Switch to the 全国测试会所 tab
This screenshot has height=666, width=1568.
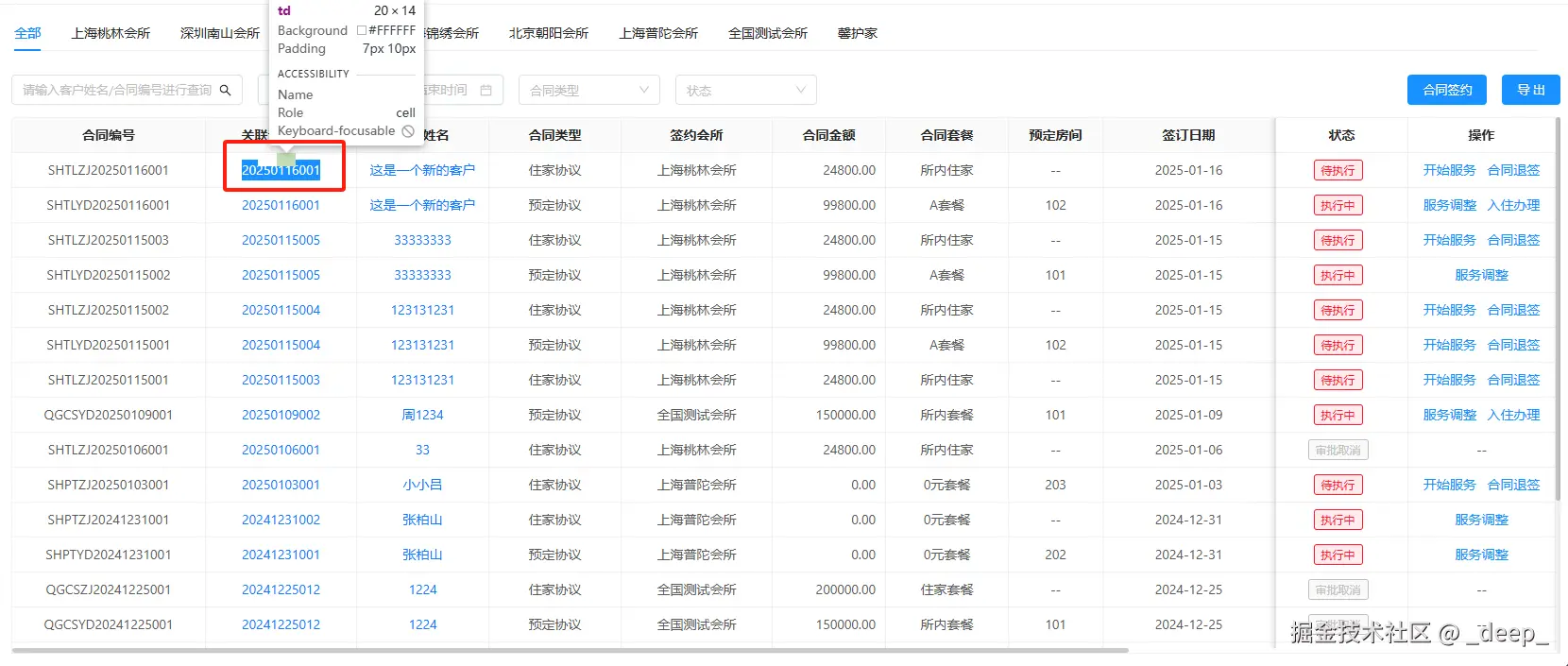coord(768,33)
